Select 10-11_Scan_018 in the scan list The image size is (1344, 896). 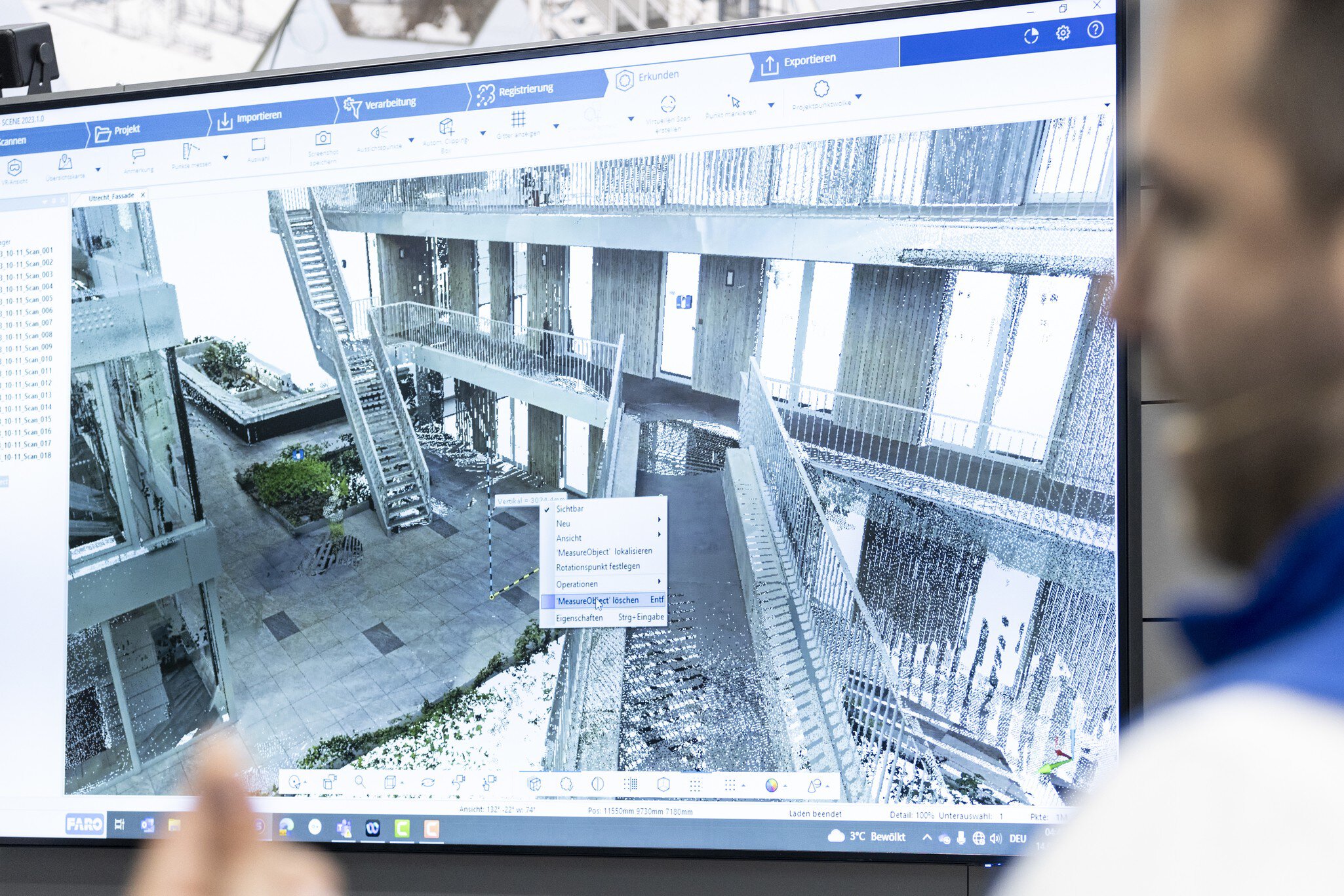click(x=26, y=457)
